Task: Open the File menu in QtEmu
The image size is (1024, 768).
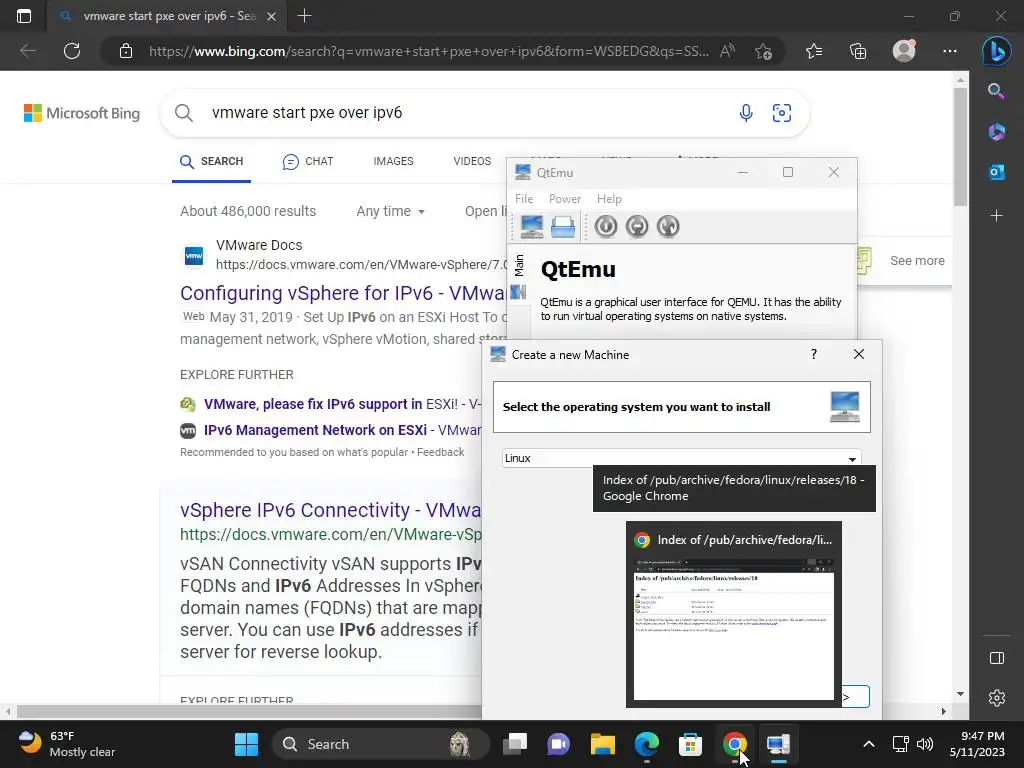Action: click(524, 199)
